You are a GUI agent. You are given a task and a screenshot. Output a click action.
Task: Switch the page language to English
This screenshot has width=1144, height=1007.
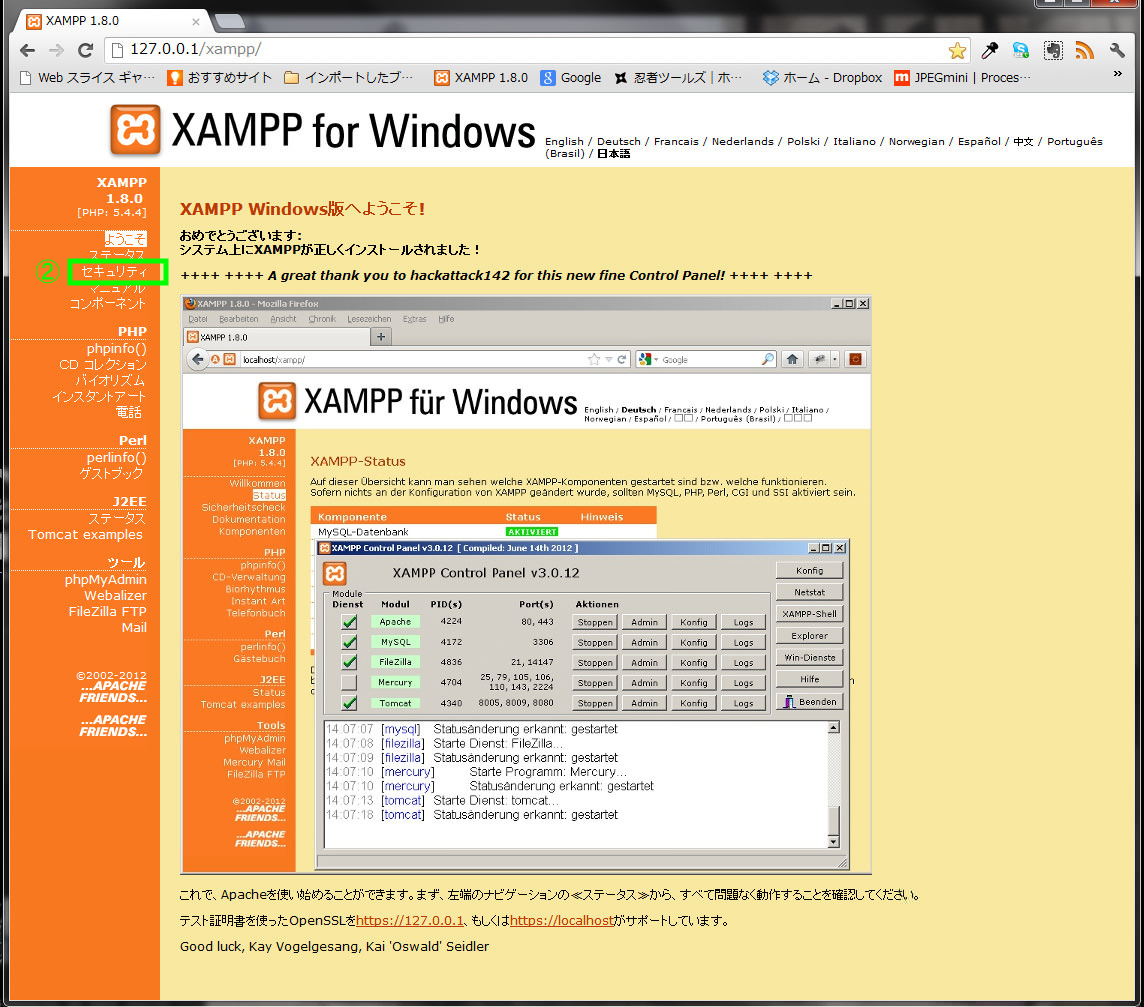[564, 142]
